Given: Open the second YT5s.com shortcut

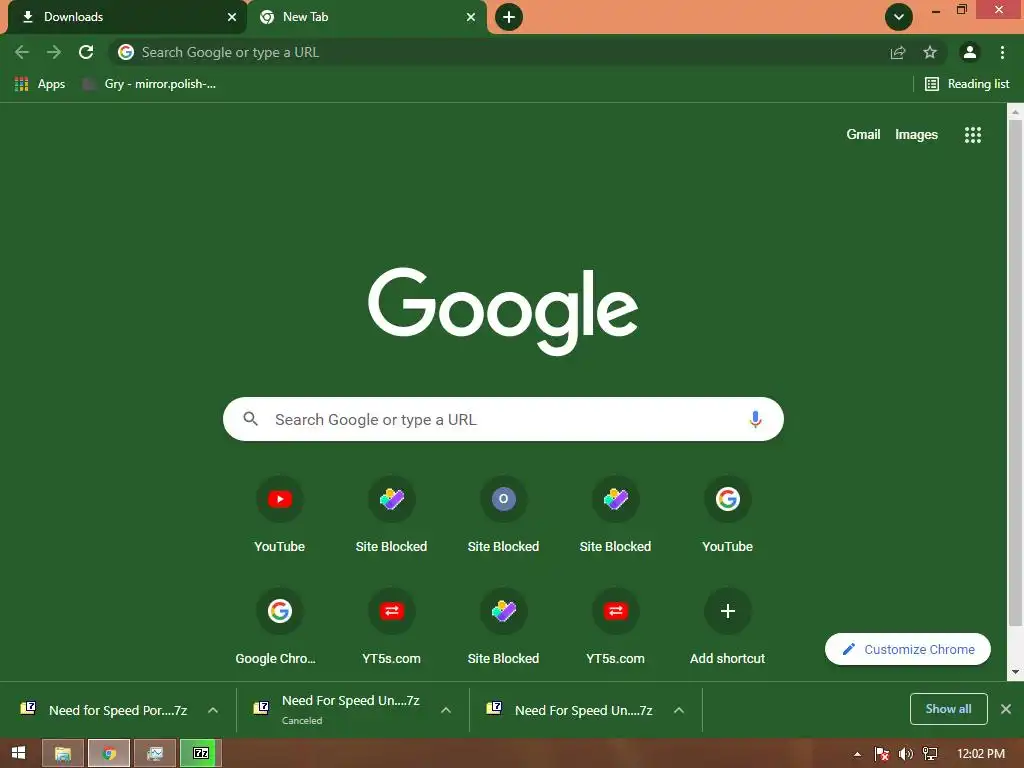Looking at the screenshot, I should click(615, 628).
